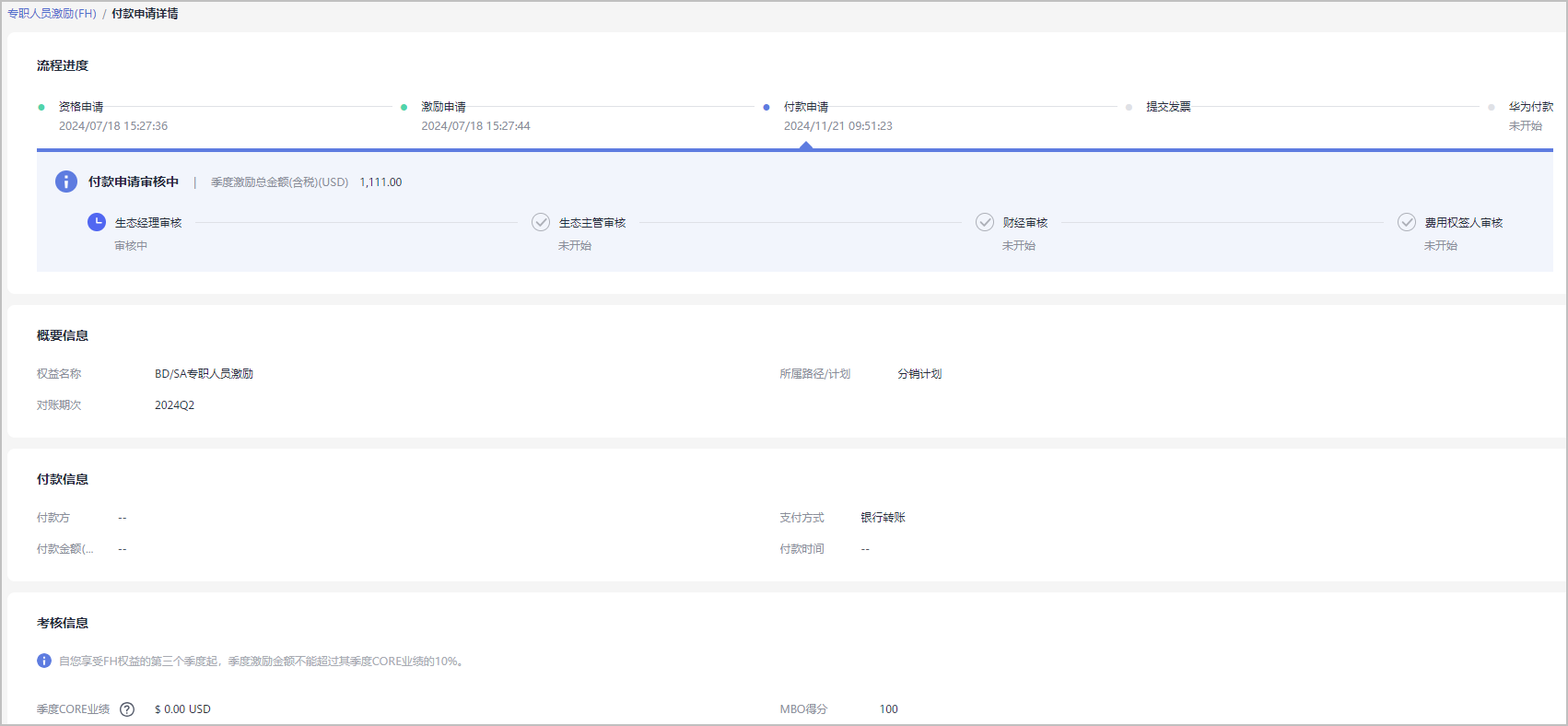Select the 提交发票 progress step

coord(1168,107)
